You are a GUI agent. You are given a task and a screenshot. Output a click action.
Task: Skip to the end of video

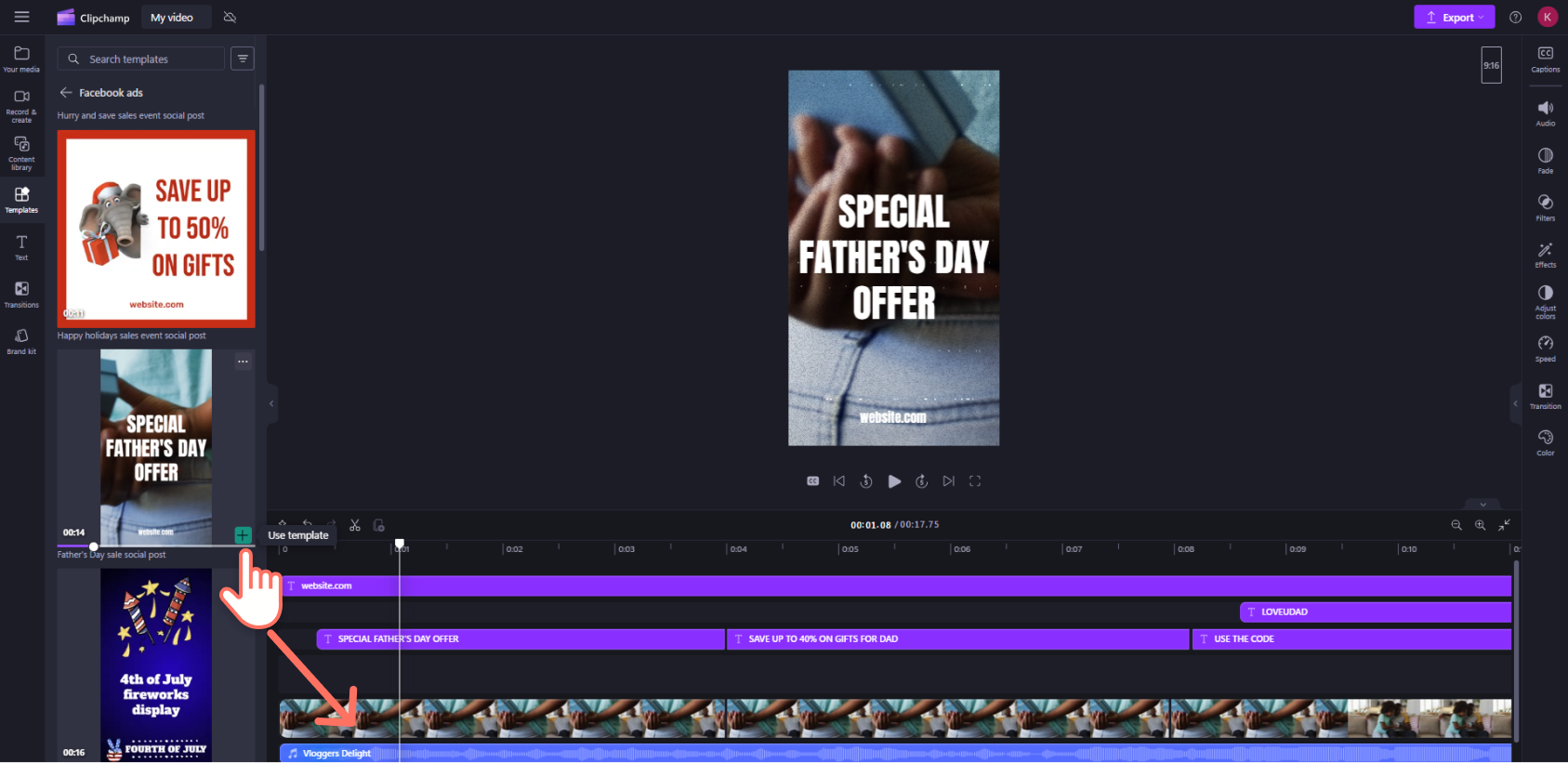(x=948, y=480)
